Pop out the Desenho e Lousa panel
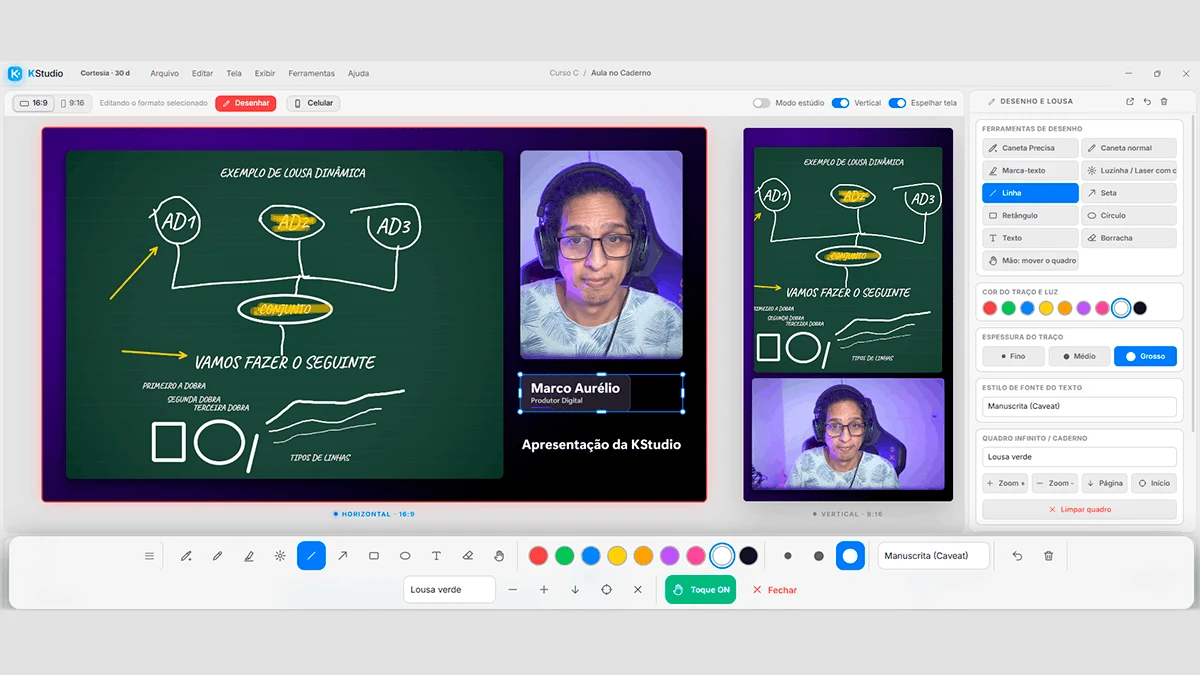This screenshot has height=675, width=1200. click(1130, 102)
